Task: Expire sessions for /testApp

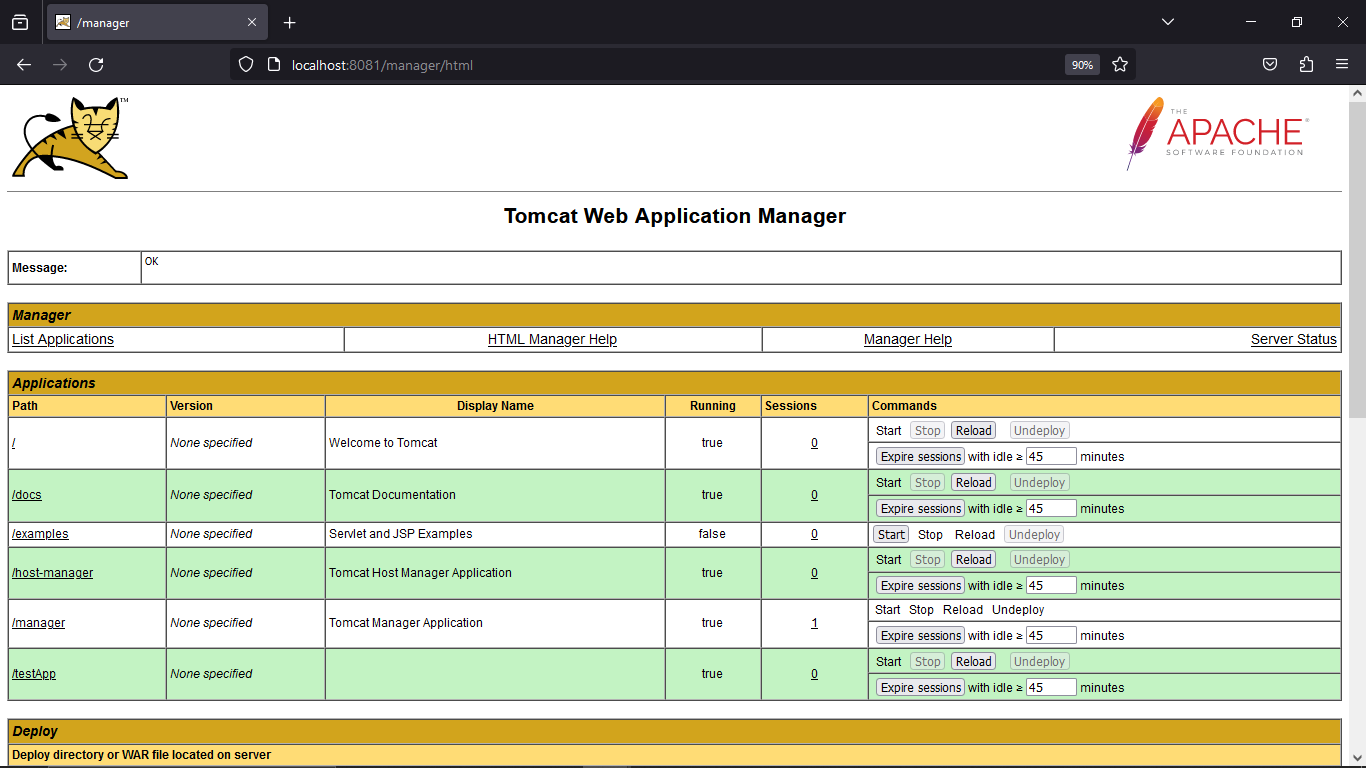Action: pyautogui.click(x=921, y=688)
